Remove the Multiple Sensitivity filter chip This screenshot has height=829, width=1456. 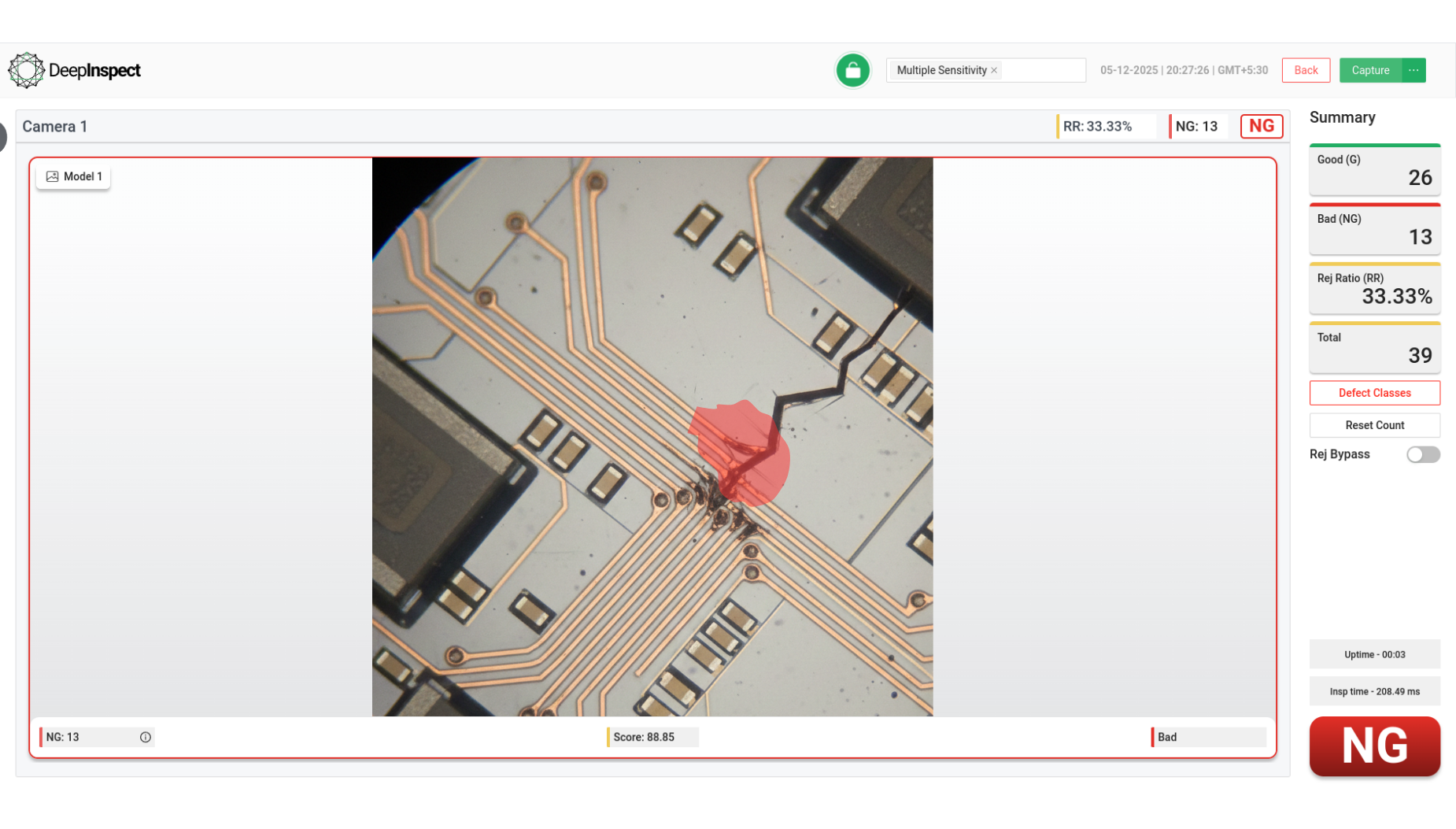[994, 70]
